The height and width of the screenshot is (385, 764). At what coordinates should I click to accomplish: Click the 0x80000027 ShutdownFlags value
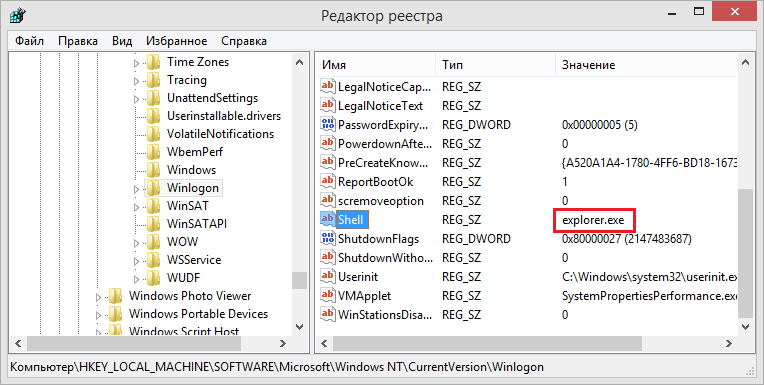click(x=627, y=239)
